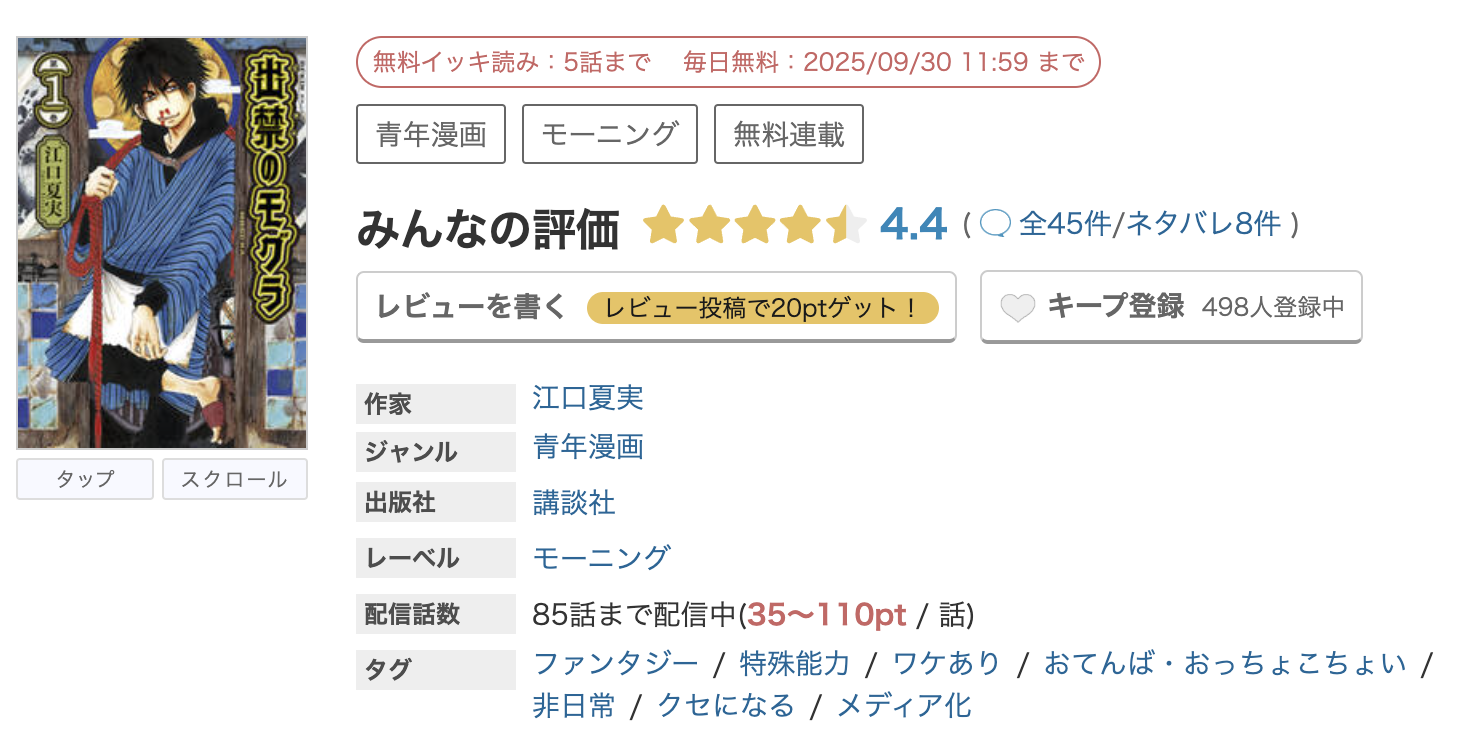Image resolution: width=1474 pixels, height=752 pixels.
Task: Toggle the キープ登録 keep registration
Action: tap(1110, 307)
